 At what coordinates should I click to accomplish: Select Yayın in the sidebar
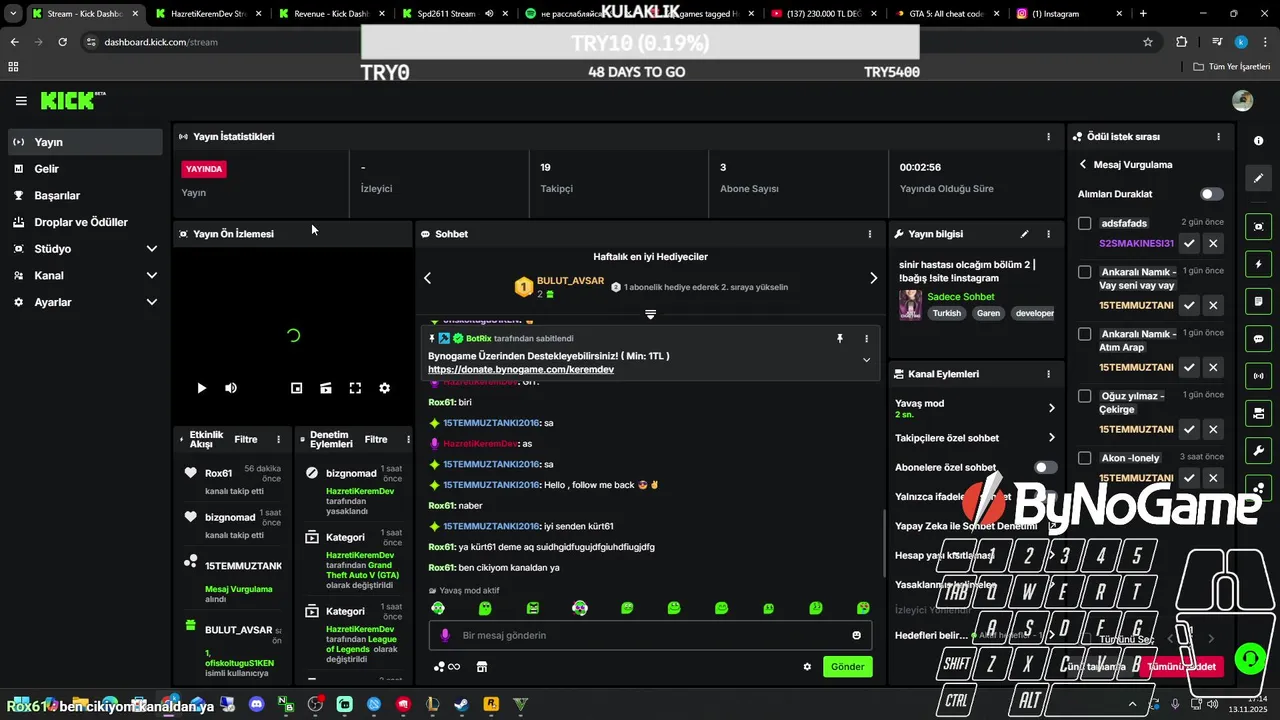[x=85, y=142]
